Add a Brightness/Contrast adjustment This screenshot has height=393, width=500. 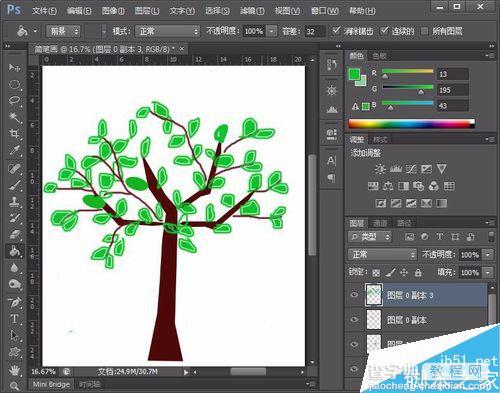coord(380,169)
